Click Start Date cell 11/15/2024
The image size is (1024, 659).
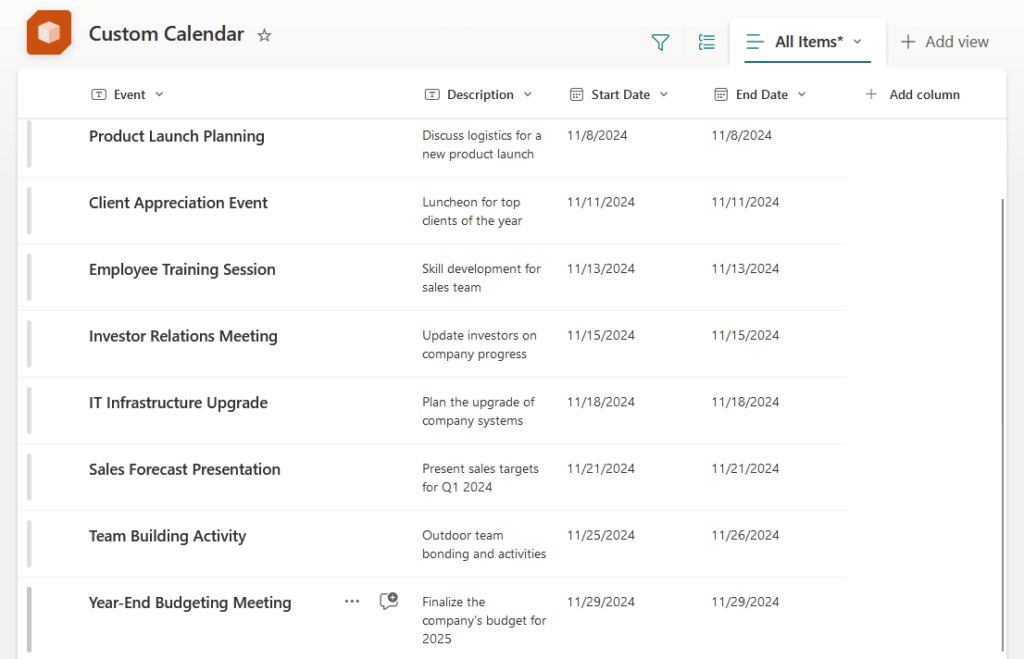click(x=601, y=335)
